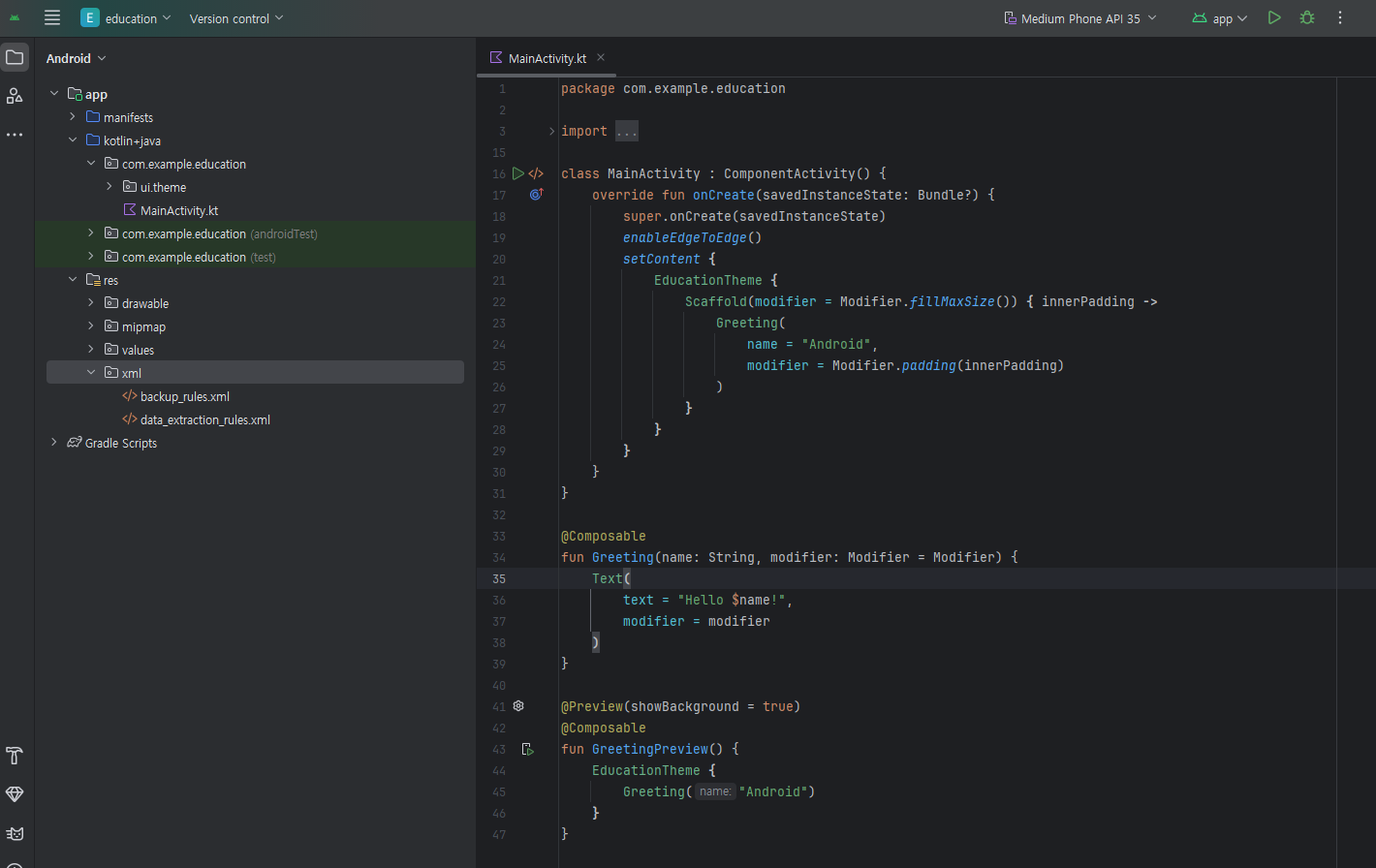
Task: Open the education project dropdown
Action: point(126,18)
